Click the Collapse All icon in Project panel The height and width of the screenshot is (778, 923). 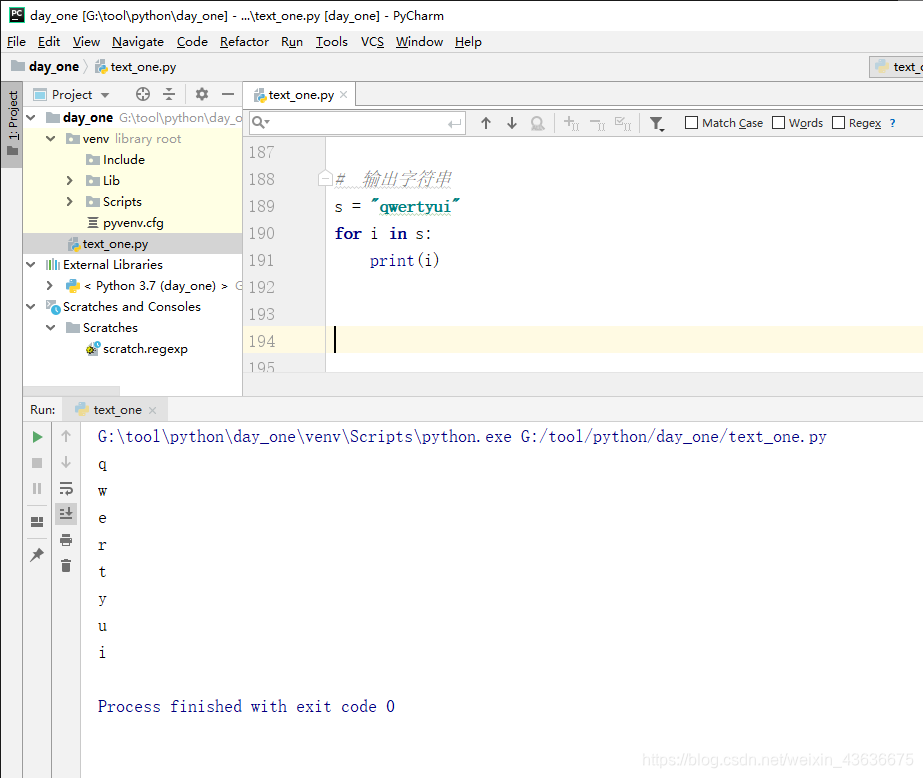pyautogui.click(x=169, y=94)
